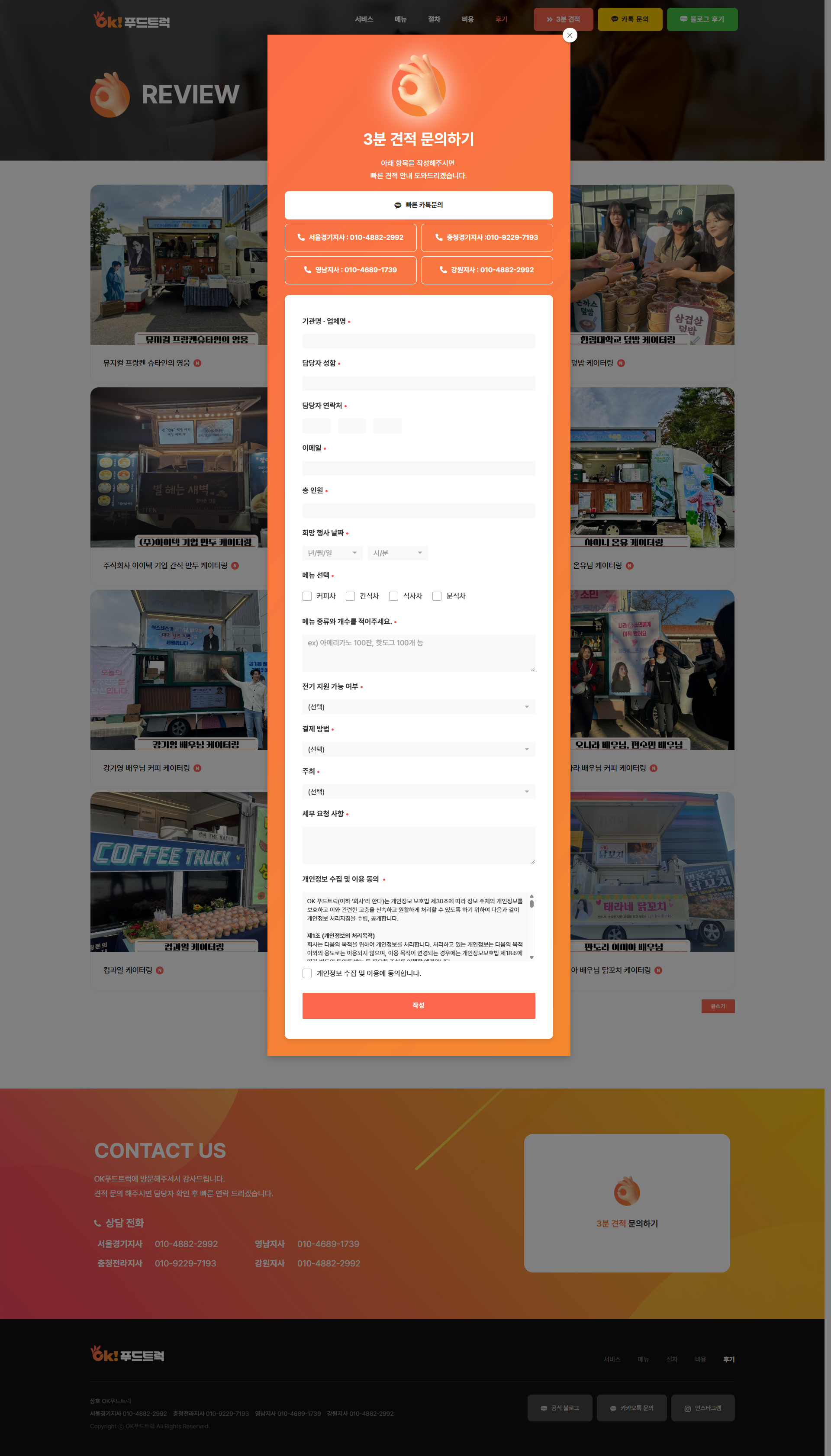
Task: Go to 비용 in the top navigation
Action: pyautogui.click(x=467, y=19)
